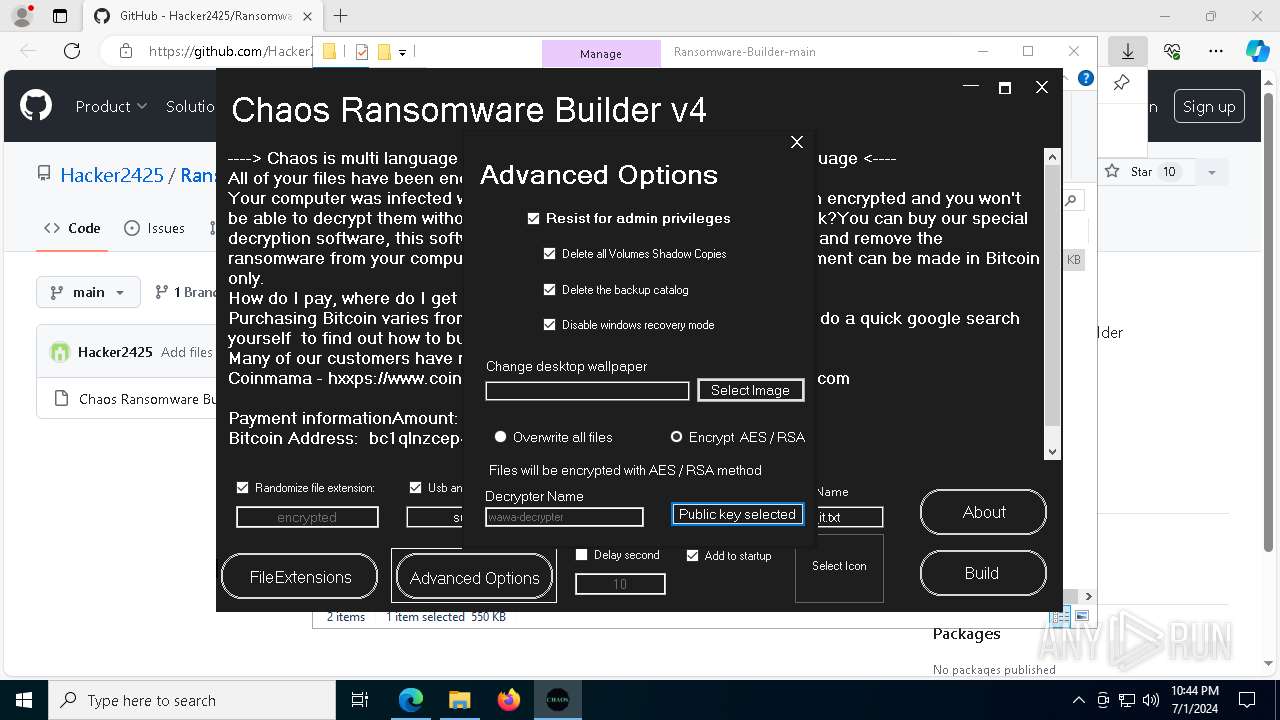Click the Advanced Options button
The image size is (1280, 720).
pyautogui.click(x=474, y=578)
